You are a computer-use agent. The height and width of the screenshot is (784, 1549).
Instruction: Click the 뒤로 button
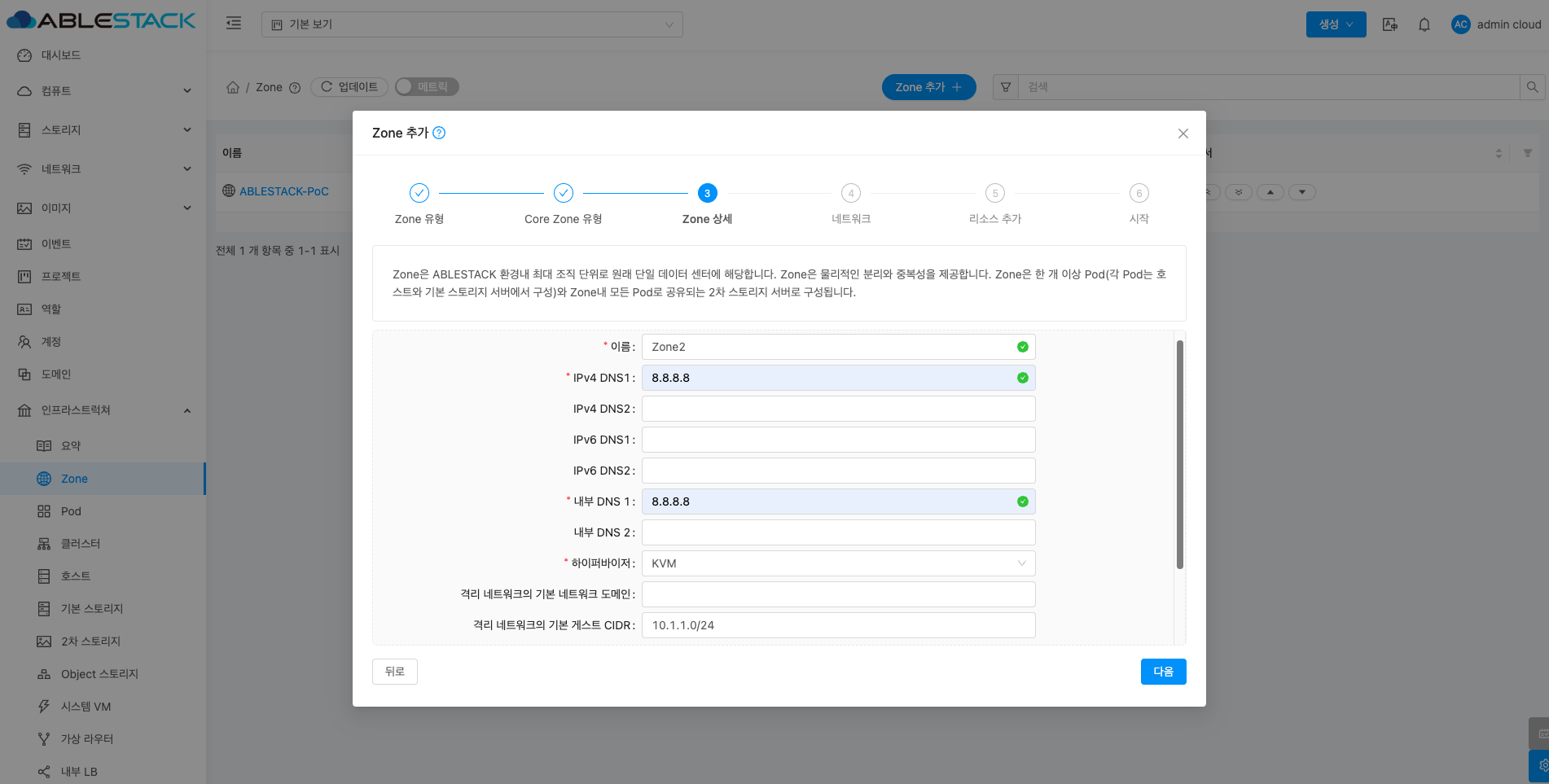[x=395, y=672]
